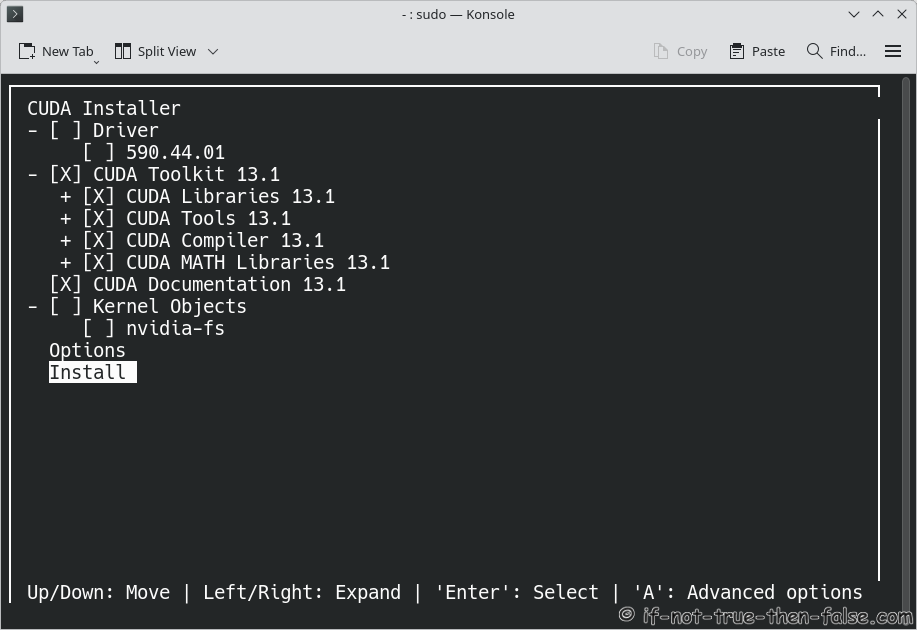Image resolution: width=917 pixels, height=630 pixels.
Task: Select the Options entry
Action: click(87, 350)
